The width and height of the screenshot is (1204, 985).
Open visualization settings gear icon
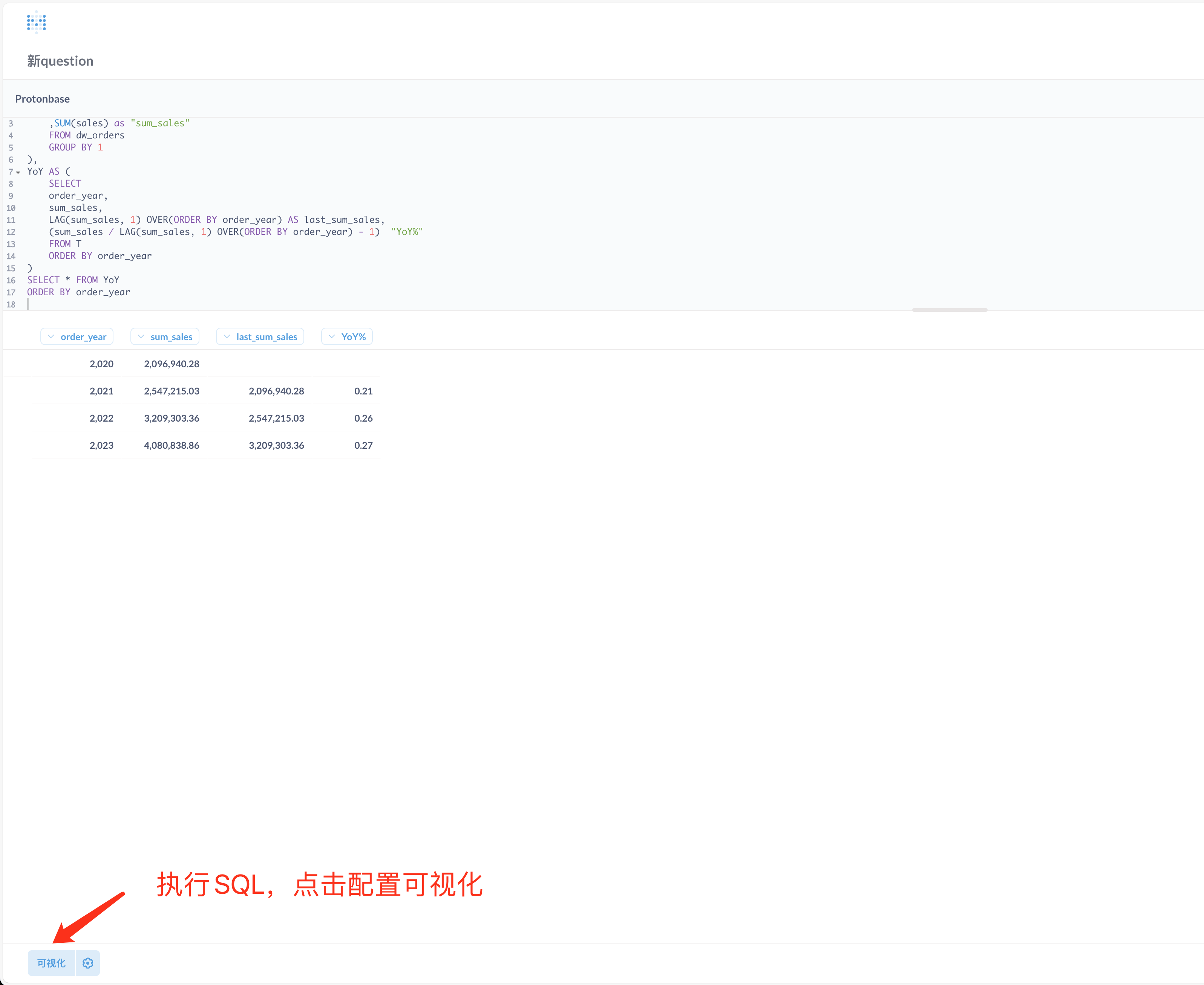pos(88,963)
